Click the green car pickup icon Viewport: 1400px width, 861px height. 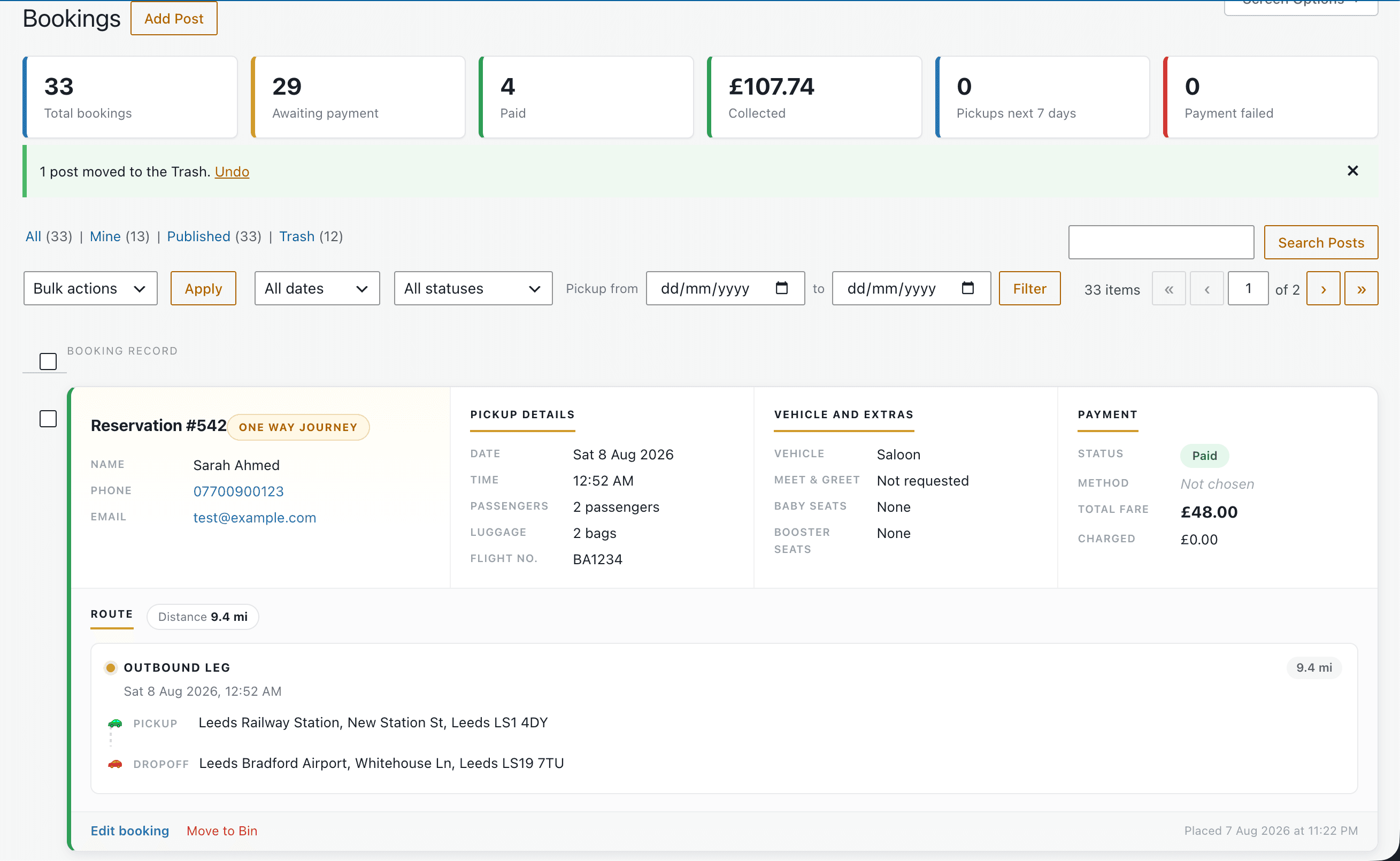[115, 723]
